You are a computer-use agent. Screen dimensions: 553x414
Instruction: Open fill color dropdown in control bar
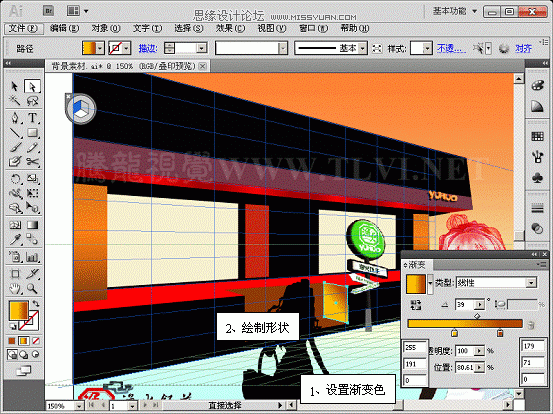coord(100,48)
